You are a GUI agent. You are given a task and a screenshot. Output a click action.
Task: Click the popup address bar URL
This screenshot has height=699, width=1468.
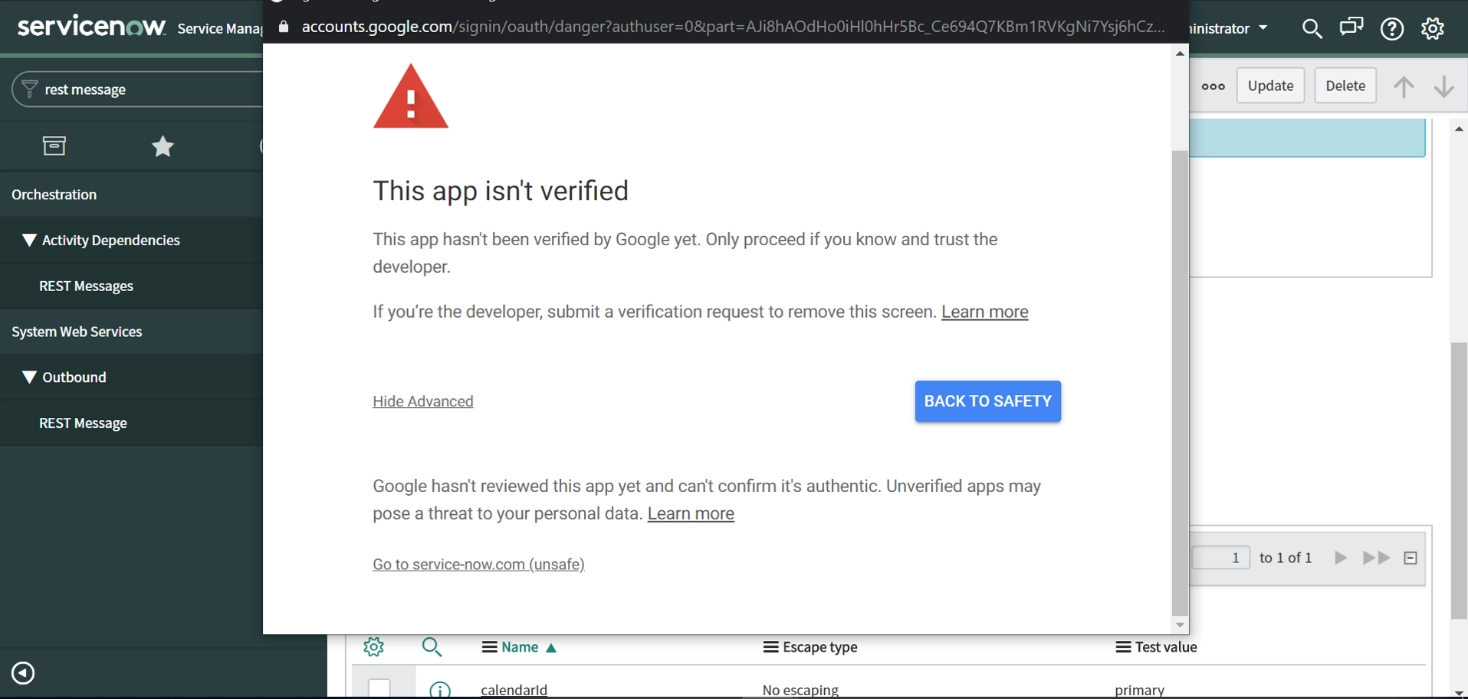pyautogui.click(x=733, y=27)
